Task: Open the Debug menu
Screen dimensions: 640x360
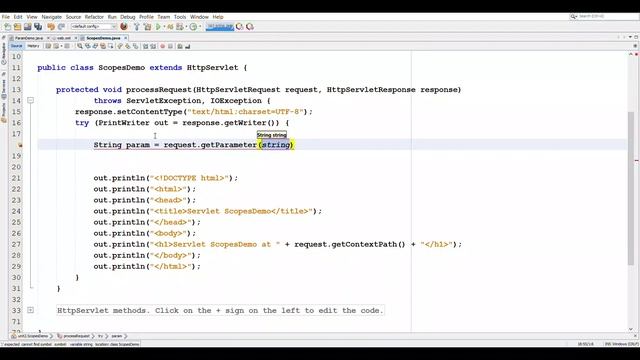Action: pos(128,17)
